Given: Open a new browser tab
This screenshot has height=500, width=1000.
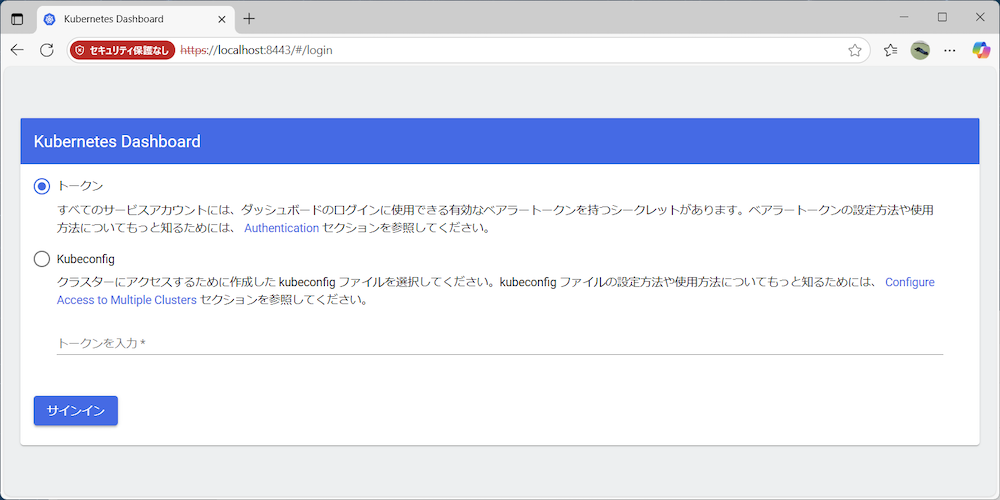Looking at the screenshot, I should pos(249,19).
